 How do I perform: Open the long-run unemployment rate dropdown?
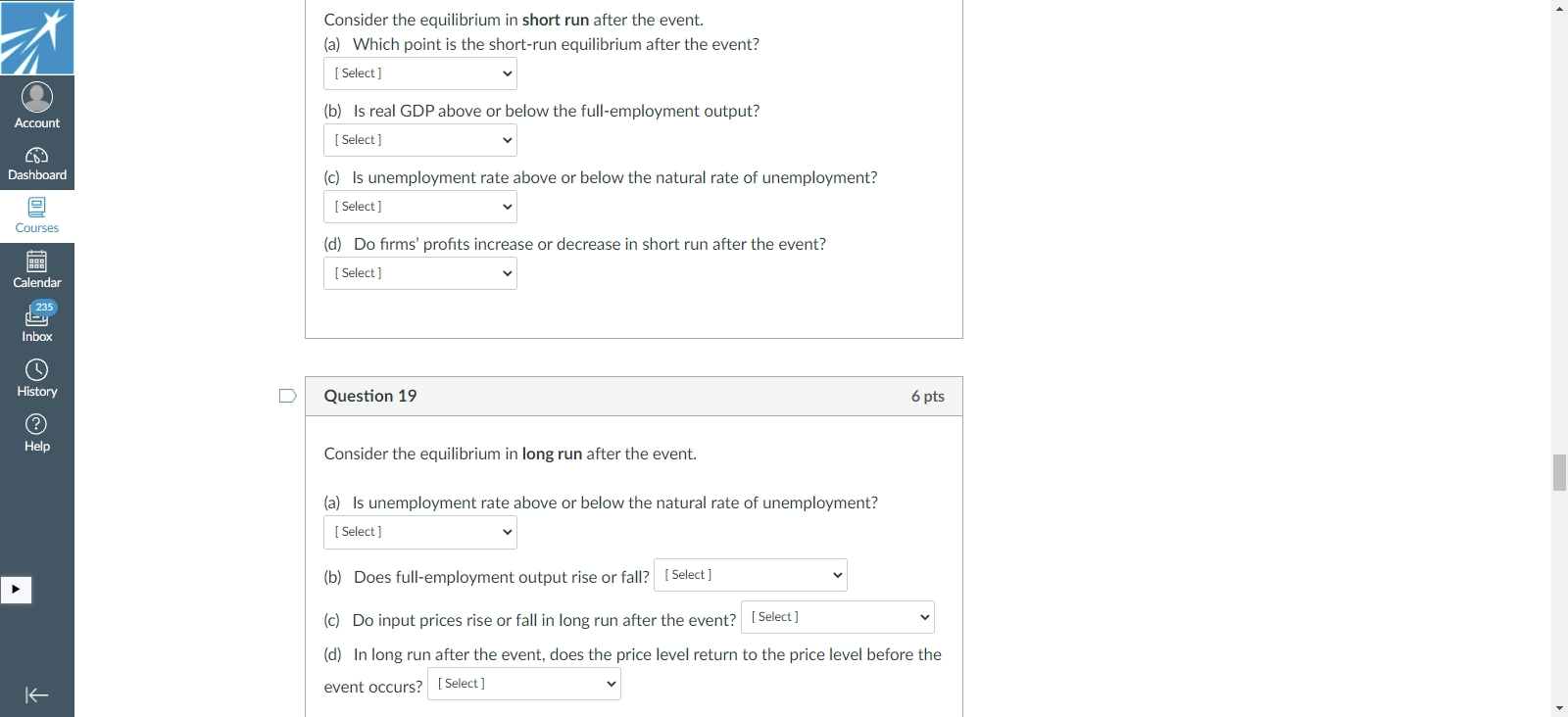coord(419,532)
